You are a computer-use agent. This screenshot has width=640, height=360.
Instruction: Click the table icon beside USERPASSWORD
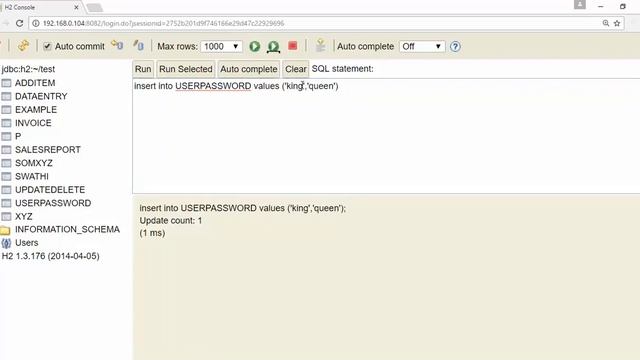pos(6,204)
